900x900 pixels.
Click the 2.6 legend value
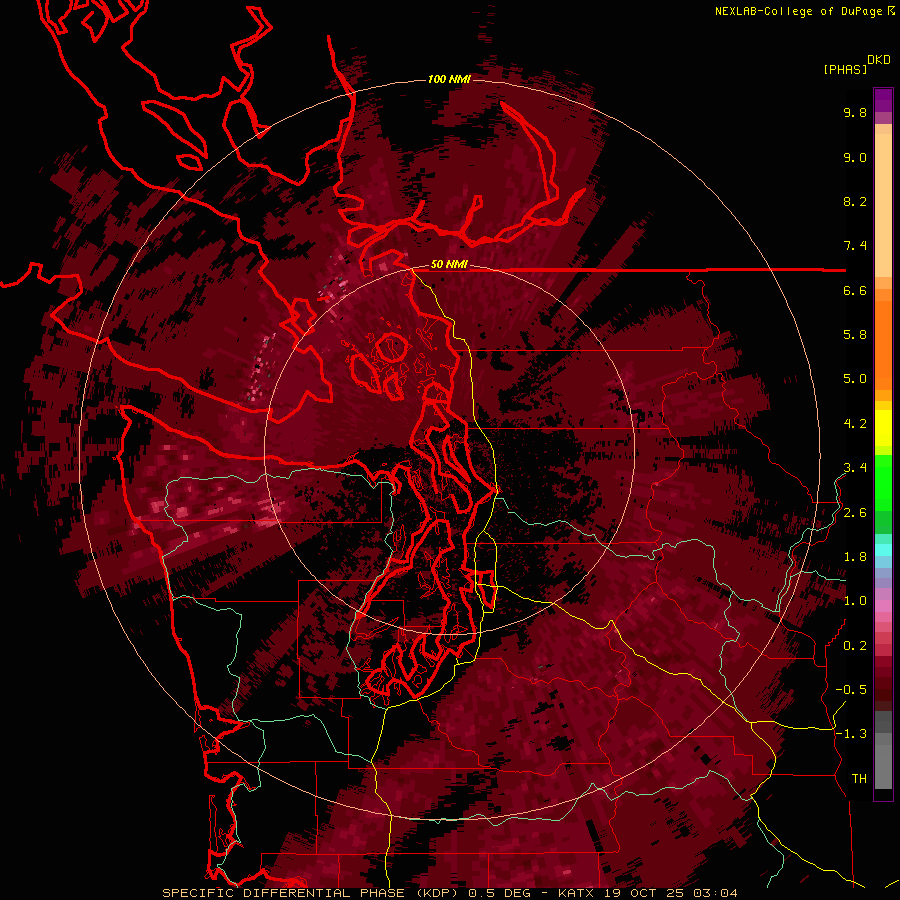point(855,513)
